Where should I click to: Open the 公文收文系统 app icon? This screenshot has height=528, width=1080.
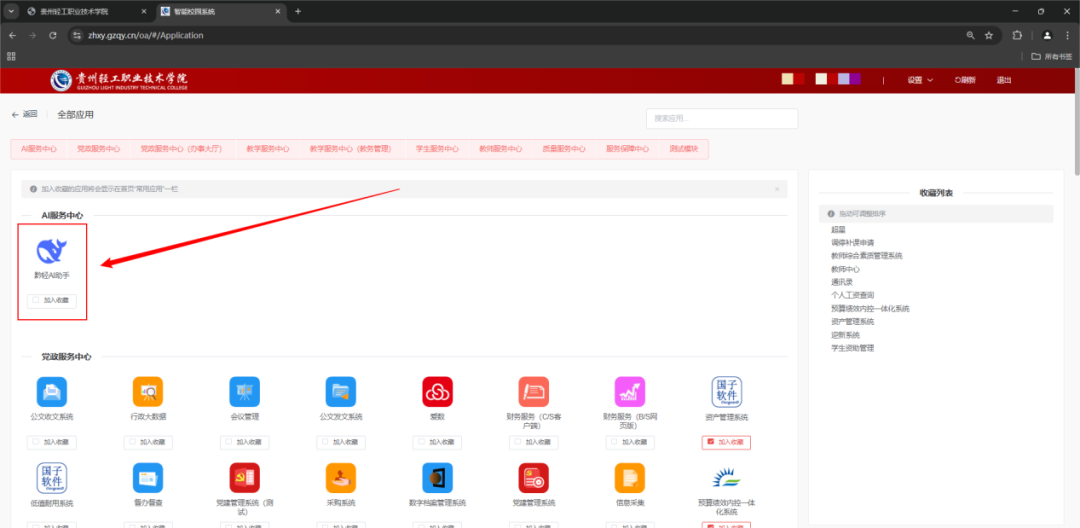52,392
